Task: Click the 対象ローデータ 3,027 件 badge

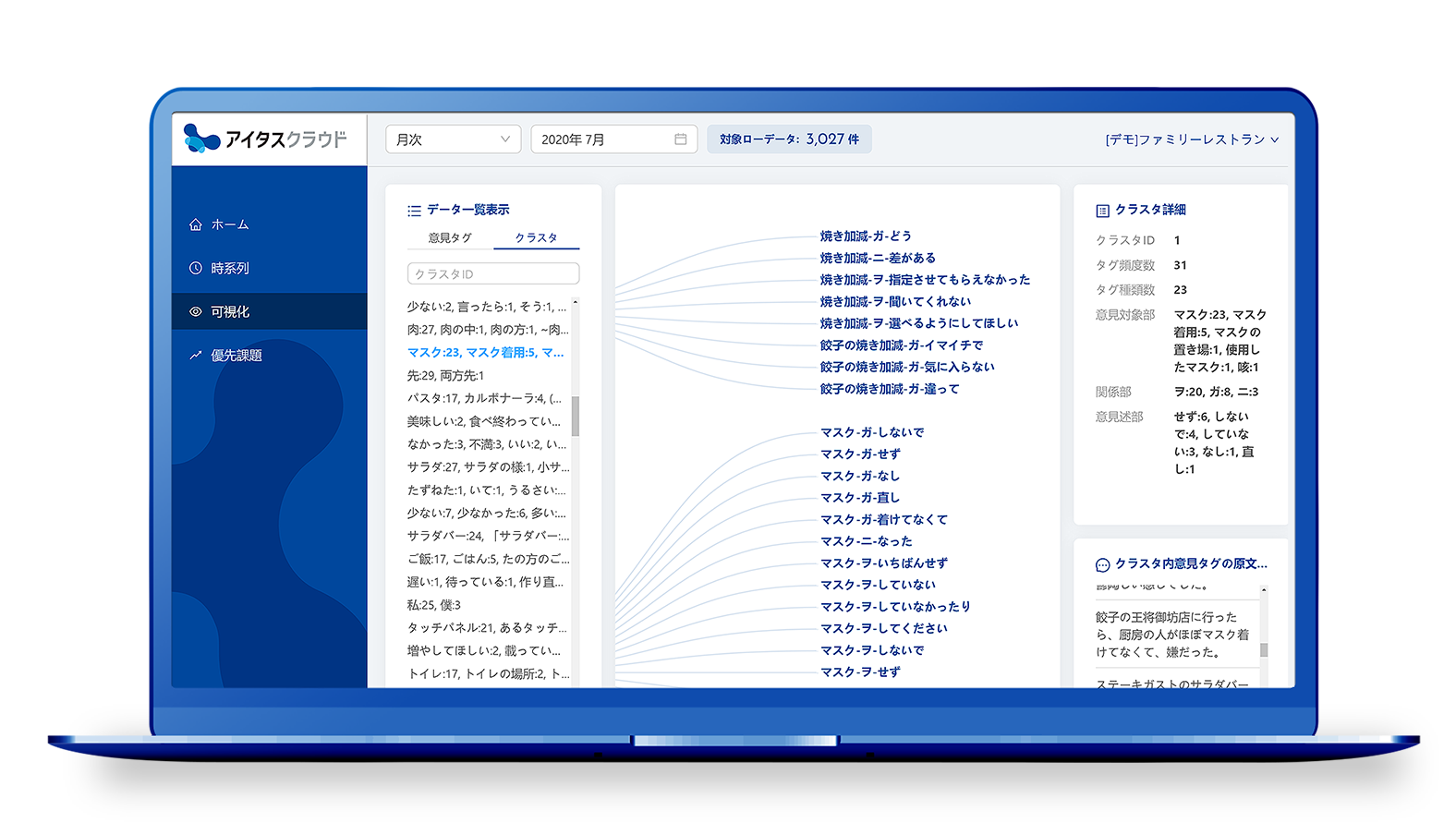Action: [x=789, y=139]
